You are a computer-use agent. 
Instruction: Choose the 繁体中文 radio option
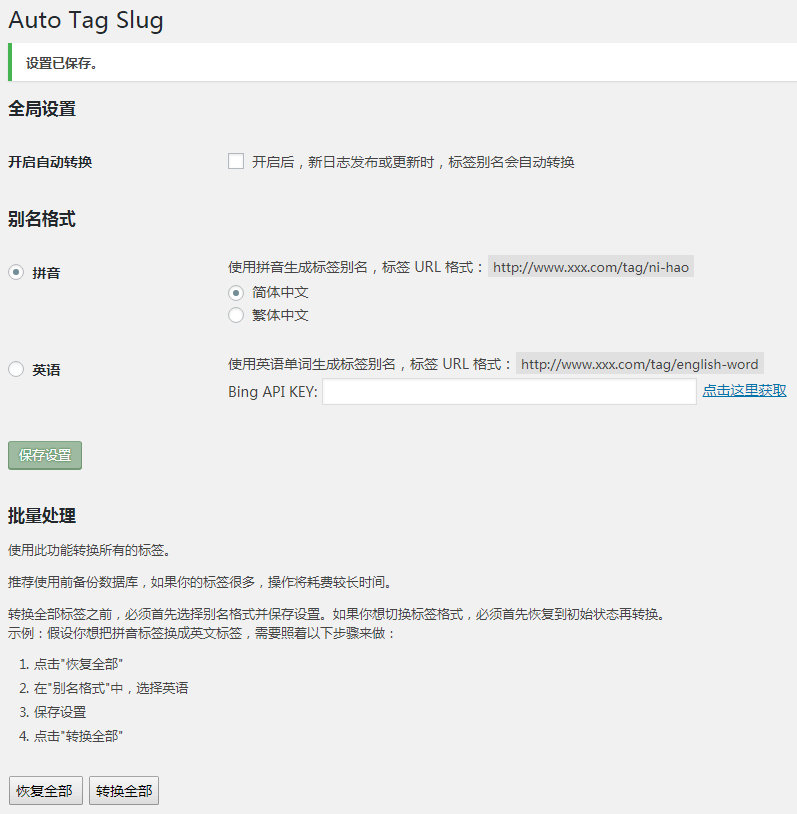(236, 315)
